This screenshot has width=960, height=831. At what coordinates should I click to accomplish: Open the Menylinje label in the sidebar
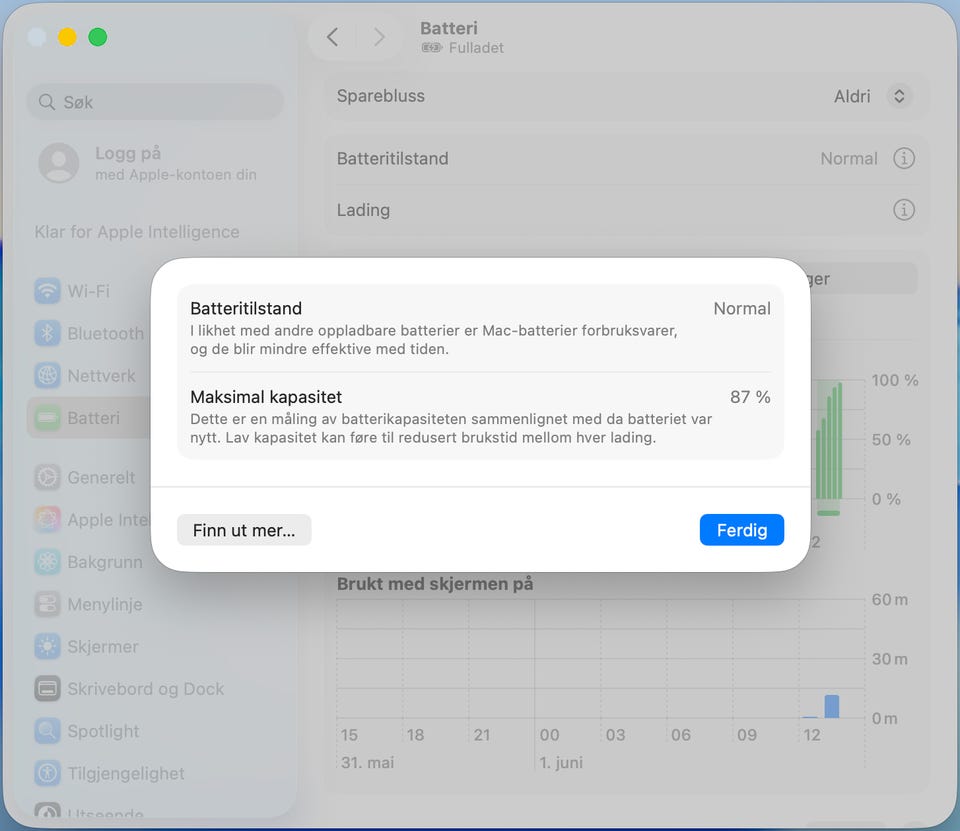tap(105, 604)
